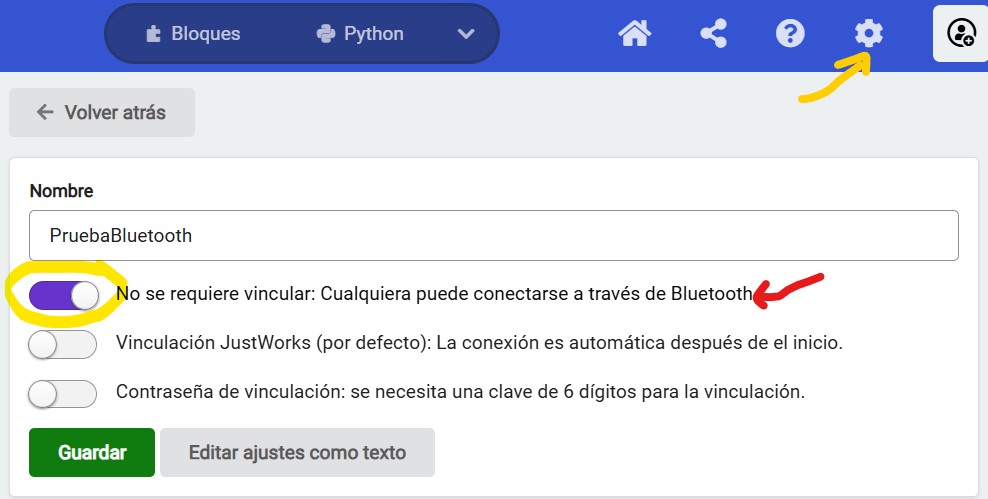Go to the Home page icon
Screen dimensions: 988x499
tap(635, 34)
